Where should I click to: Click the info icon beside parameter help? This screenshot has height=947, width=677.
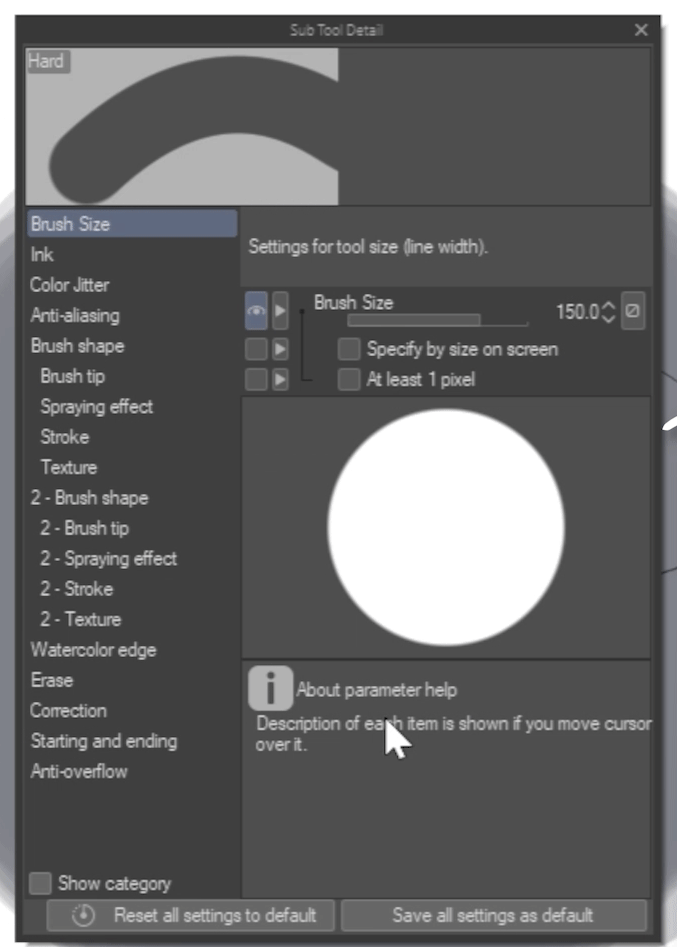[270, 689]
